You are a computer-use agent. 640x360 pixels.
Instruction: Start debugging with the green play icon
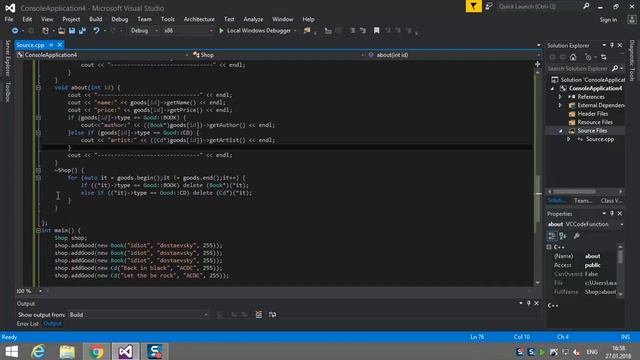[221, 31]
